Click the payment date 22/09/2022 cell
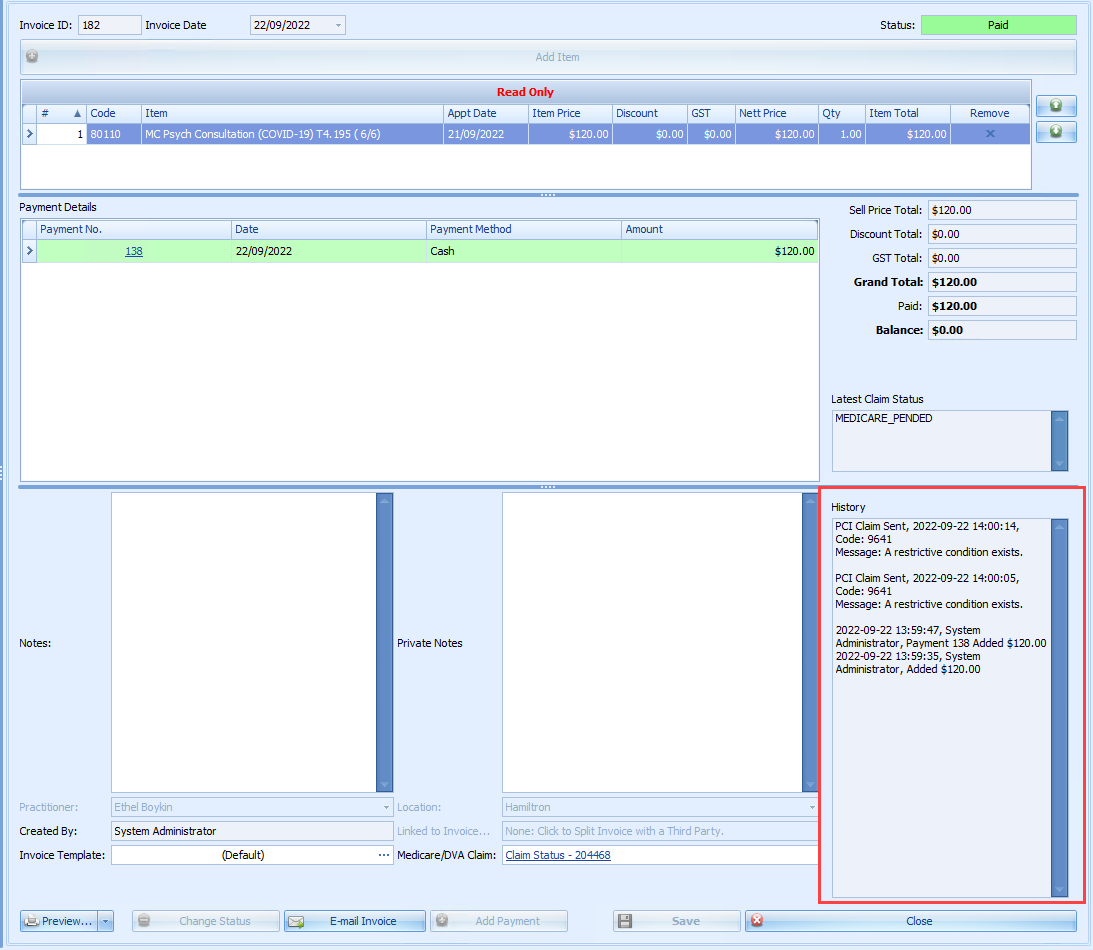Screen dimensions: 1093x950 328,251
